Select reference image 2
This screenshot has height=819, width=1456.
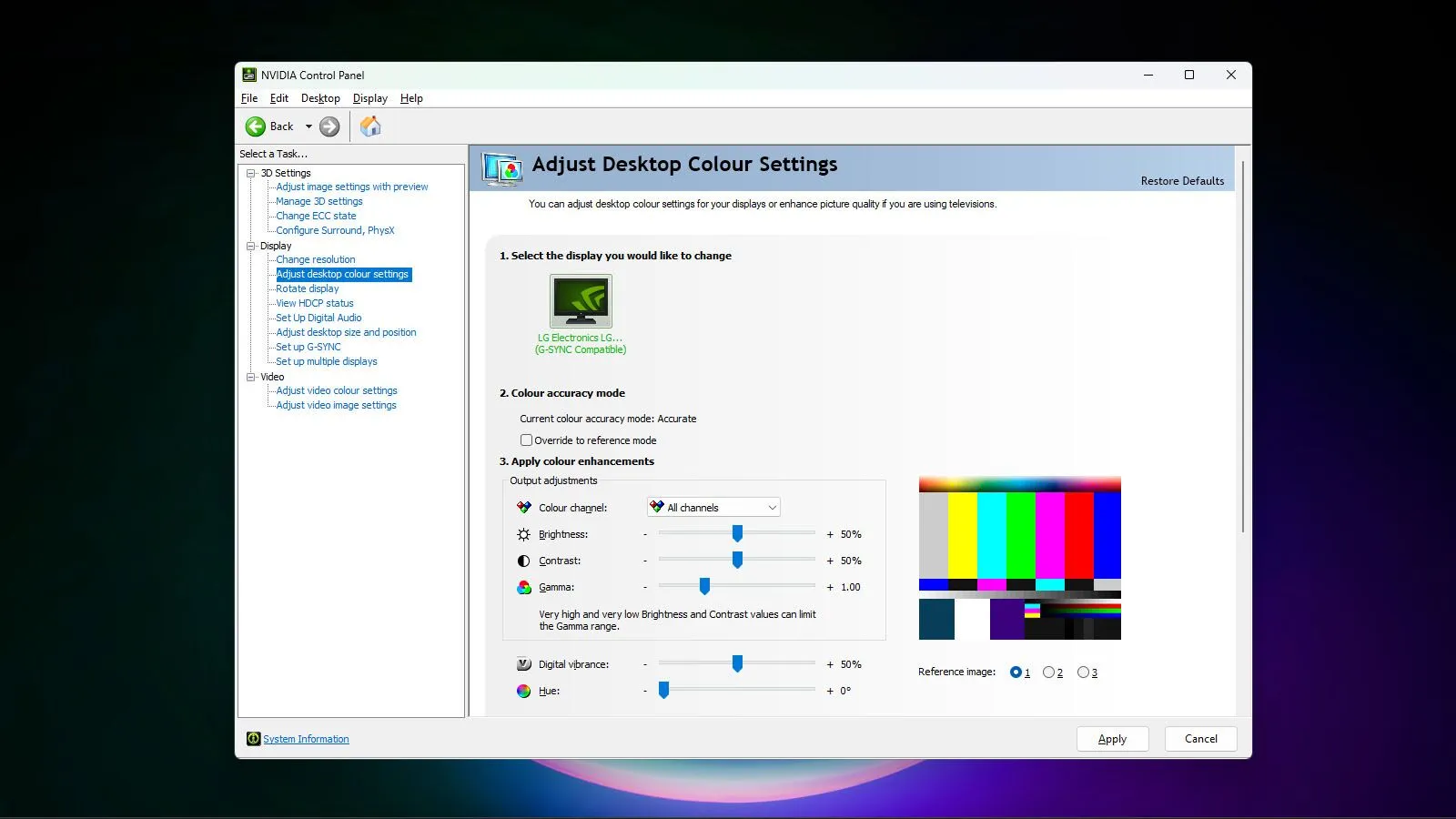[1048, 672]
